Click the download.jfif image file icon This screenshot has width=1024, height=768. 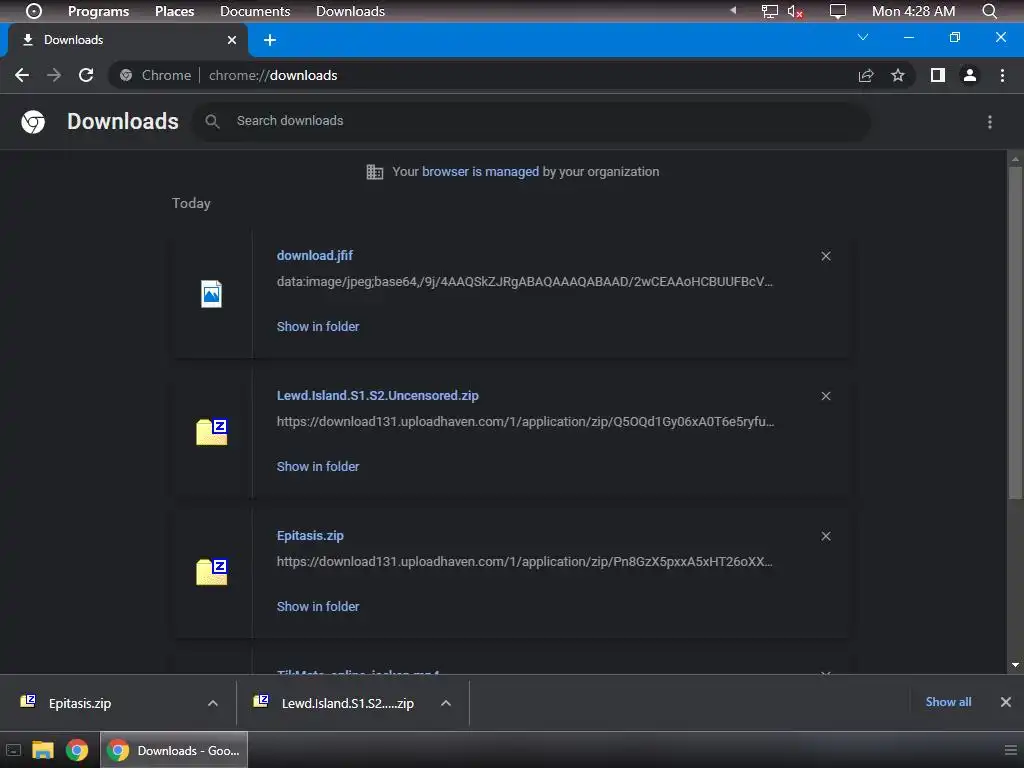point(211,294)
